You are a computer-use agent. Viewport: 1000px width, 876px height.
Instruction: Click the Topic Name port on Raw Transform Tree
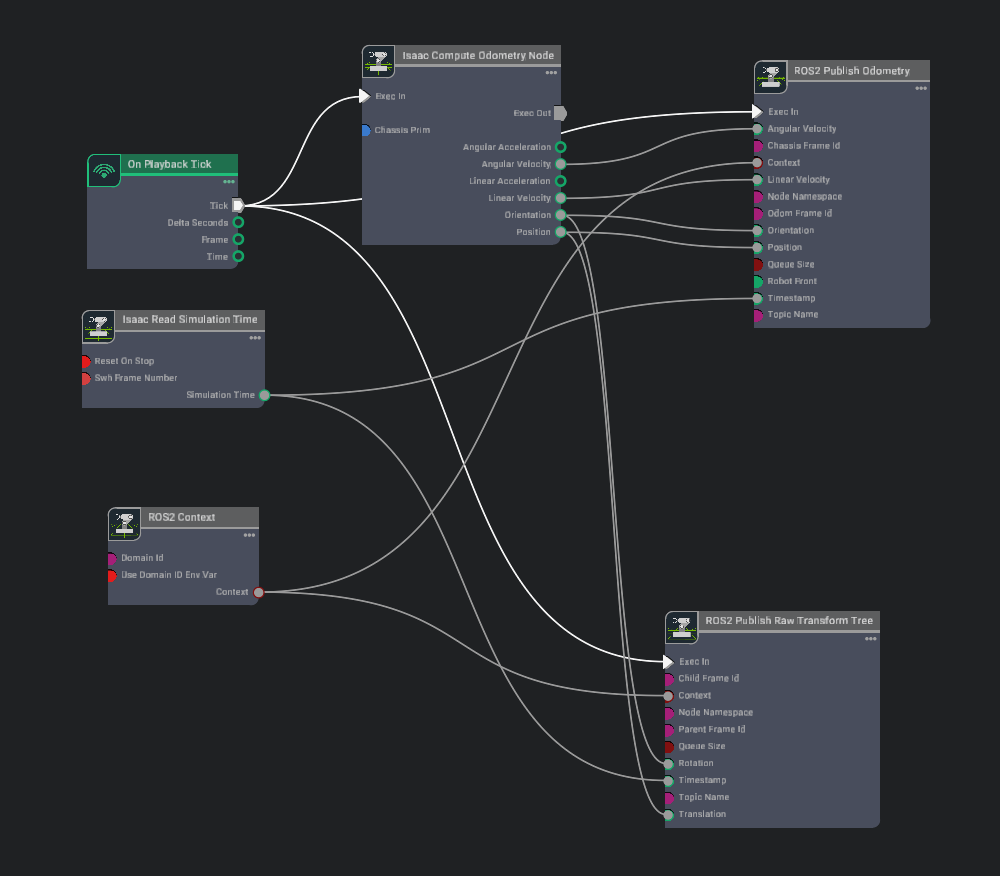click(x=669, y=798)
